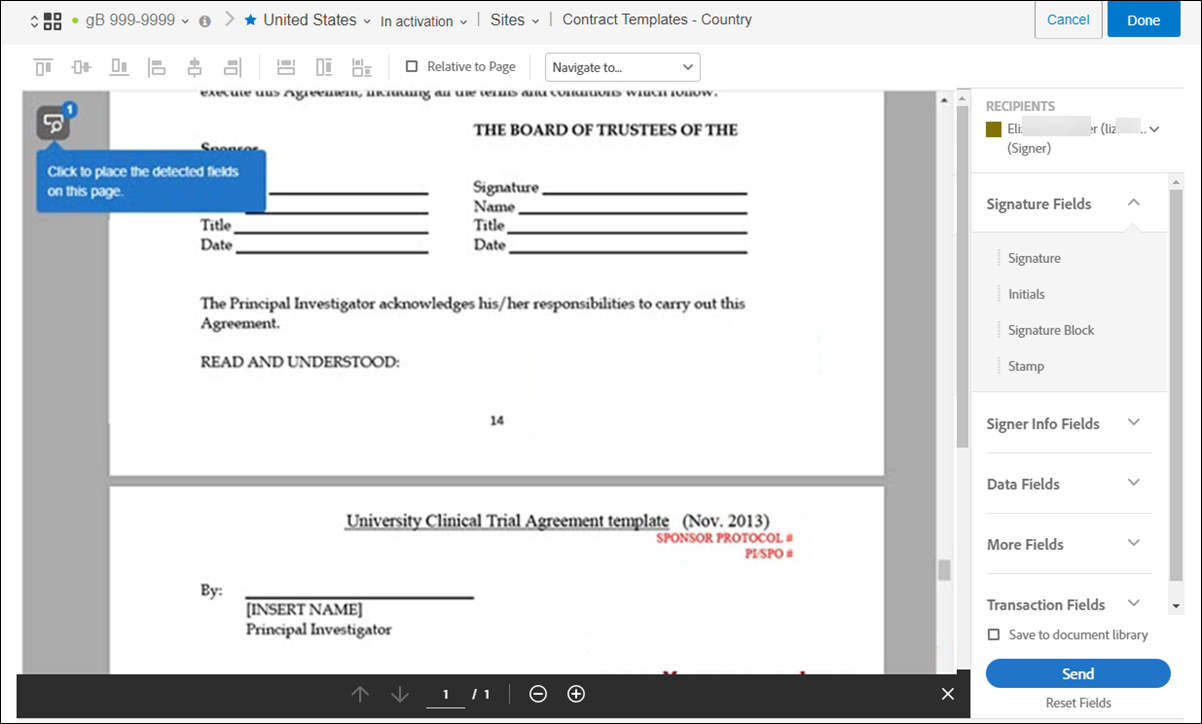Collapse the Signature Fields section
Image resolution: width=1202 pixels, height=724 pixels.
1133,202
